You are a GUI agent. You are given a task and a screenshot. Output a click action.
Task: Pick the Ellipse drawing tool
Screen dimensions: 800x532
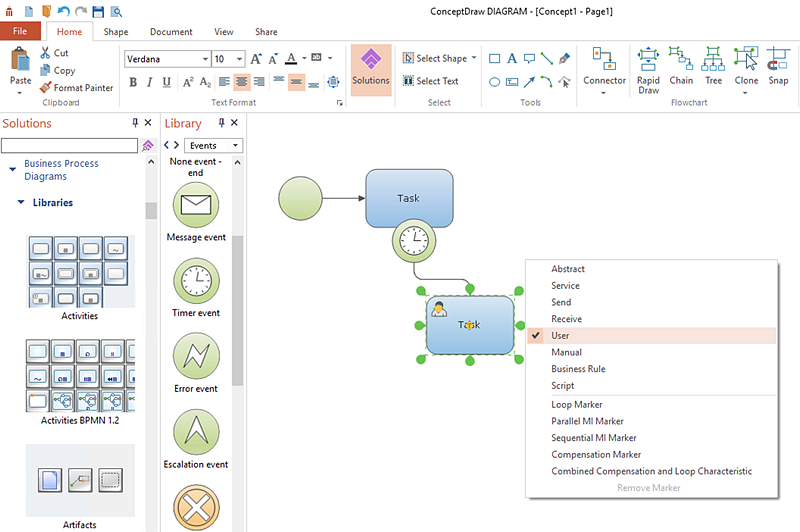494,82
